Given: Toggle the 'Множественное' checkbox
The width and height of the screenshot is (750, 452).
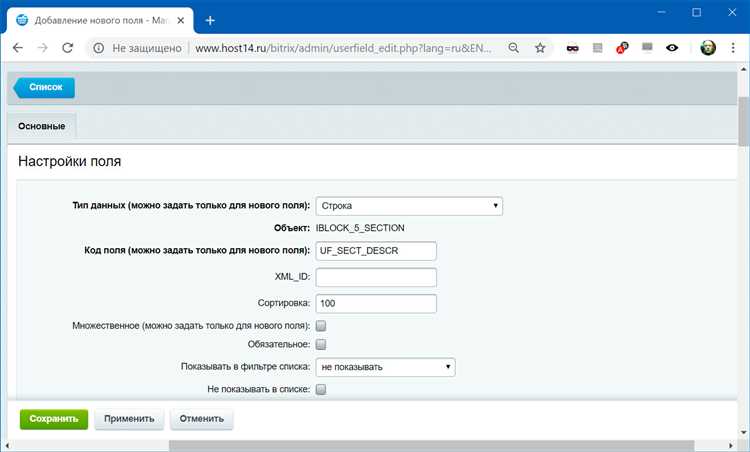Looking at the screenshot, I should click(x=321, y=326).
